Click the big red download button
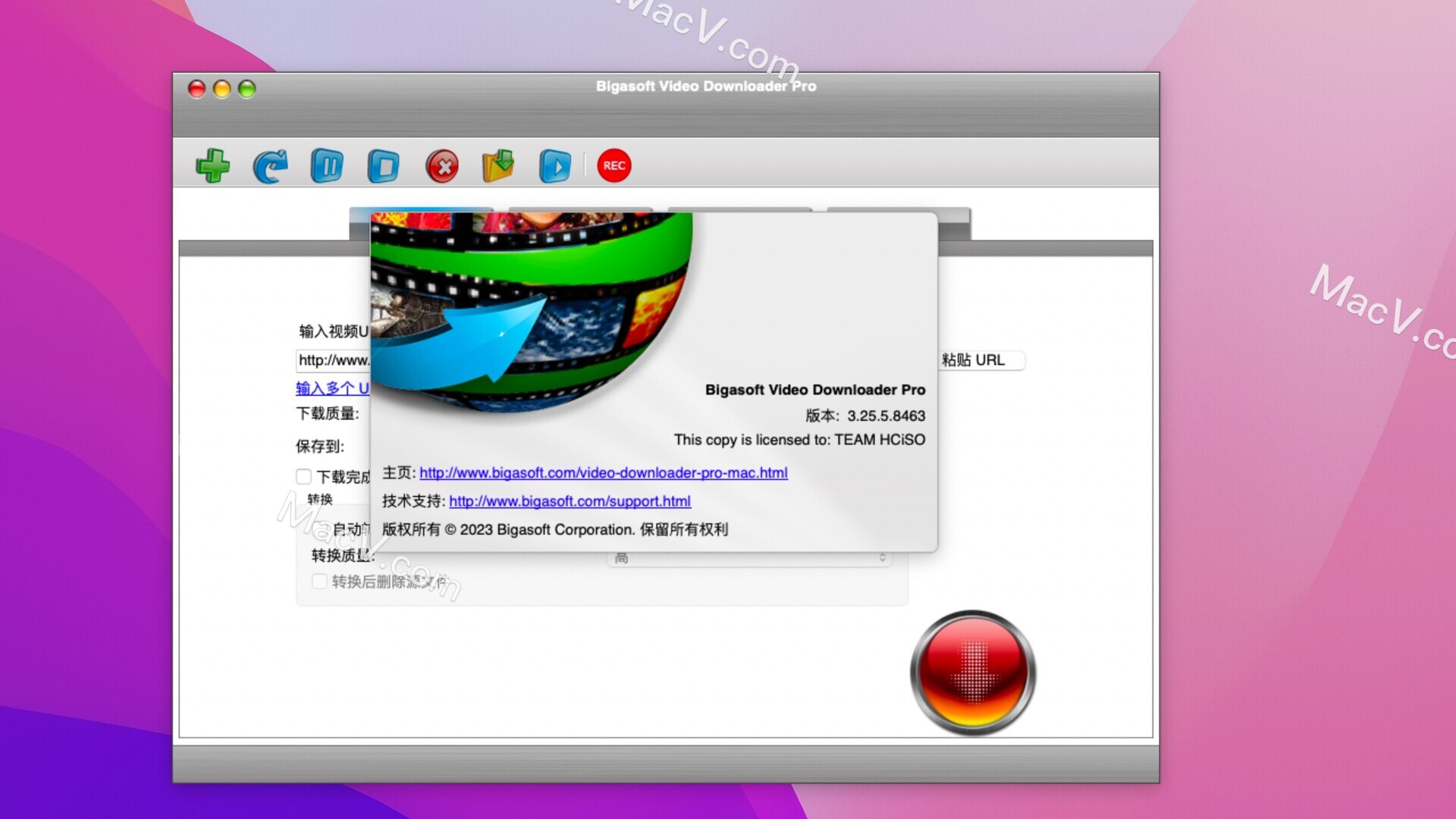 [x=973, y=672]
